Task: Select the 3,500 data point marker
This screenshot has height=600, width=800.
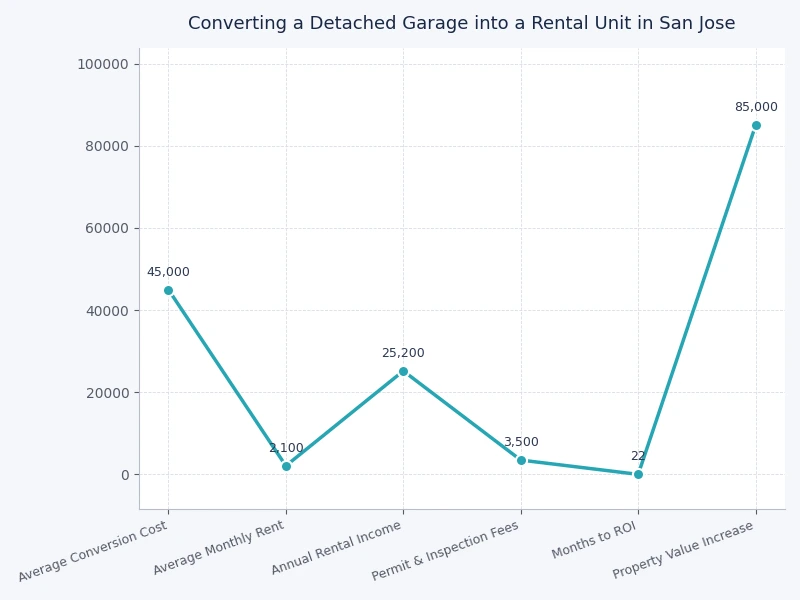Action: point(521,460)
